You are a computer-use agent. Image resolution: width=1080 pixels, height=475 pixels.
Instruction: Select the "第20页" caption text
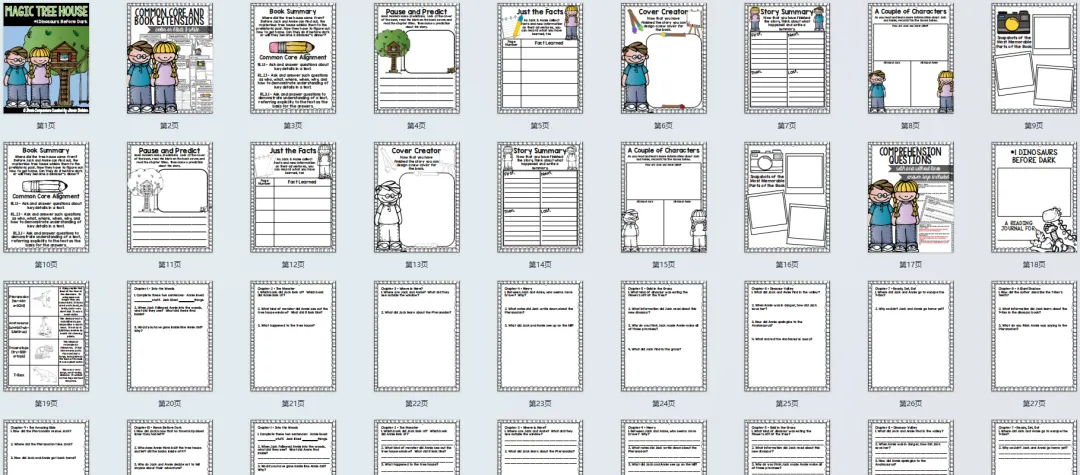(x=169, y=403)
